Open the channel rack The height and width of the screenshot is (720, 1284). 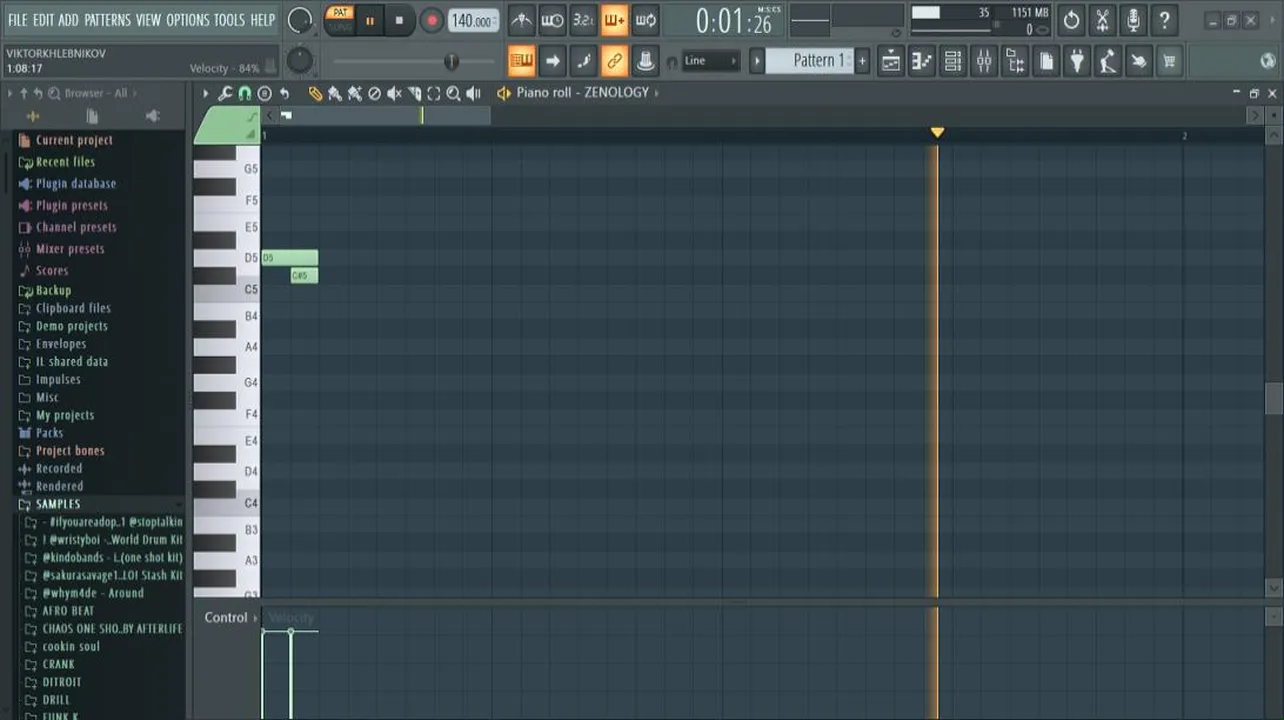pos(953,61)
